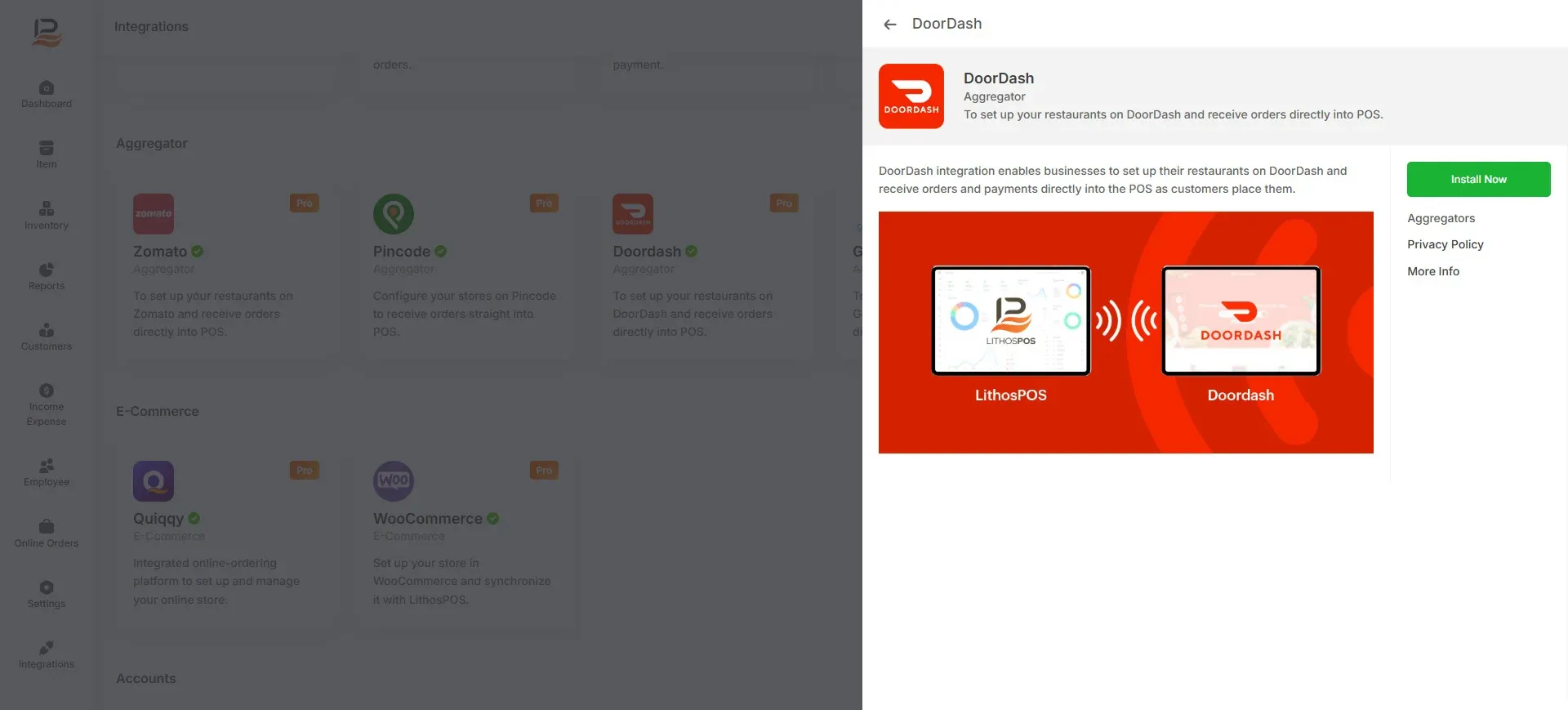The width and height of the screenshot is (1568, 710).
Task: Open the Quiqqy card title
Action: coord(158,519)
